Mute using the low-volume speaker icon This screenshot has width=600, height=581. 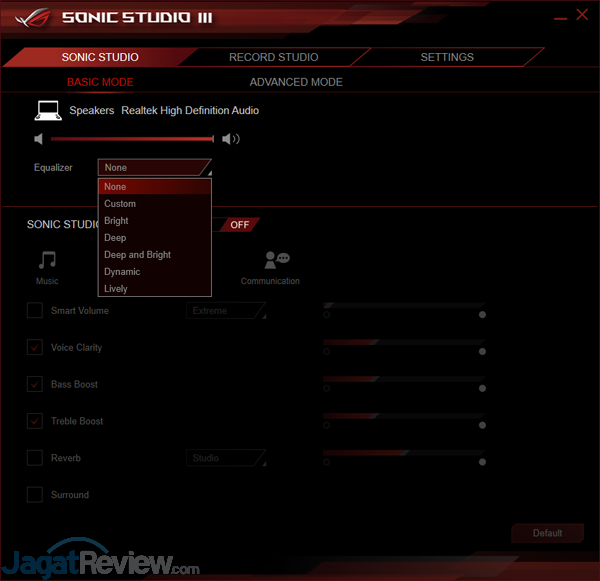(x=38, y=139)
